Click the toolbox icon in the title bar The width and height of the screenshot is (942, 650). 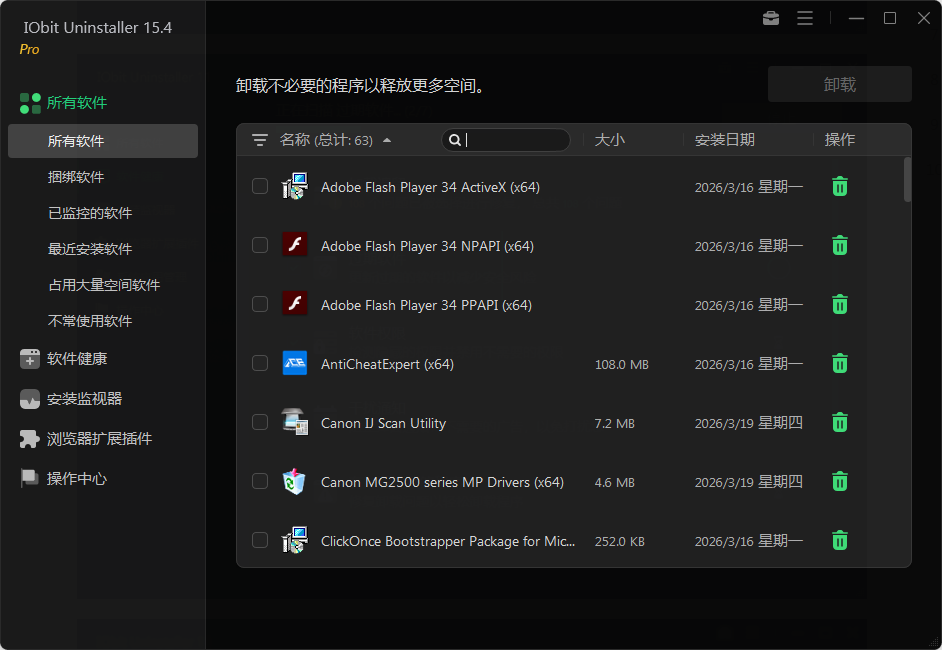point(770,17)
